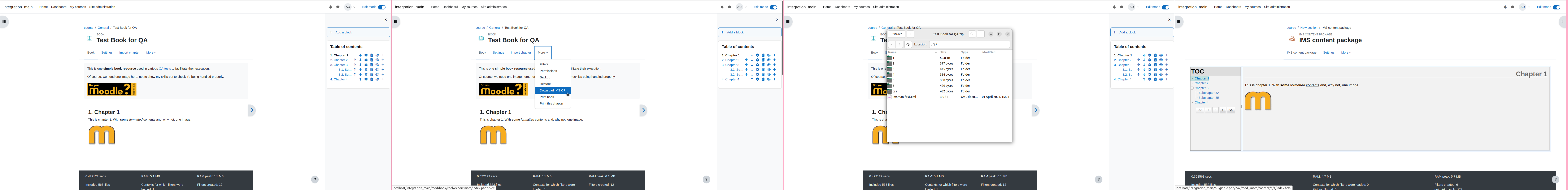Toggle Edit mode in the page behind archive window
Screen dimensions: 1568x190
1166,7
